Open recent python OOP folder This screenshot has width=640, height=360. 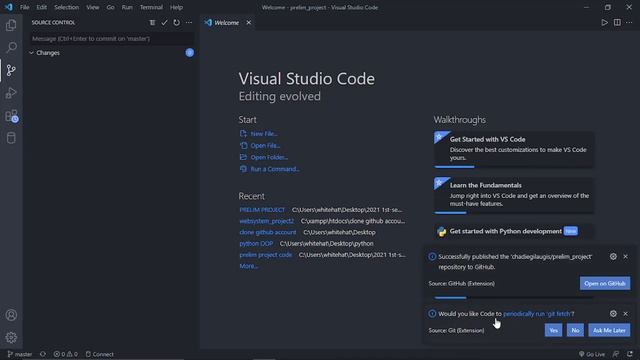(256, 243)
